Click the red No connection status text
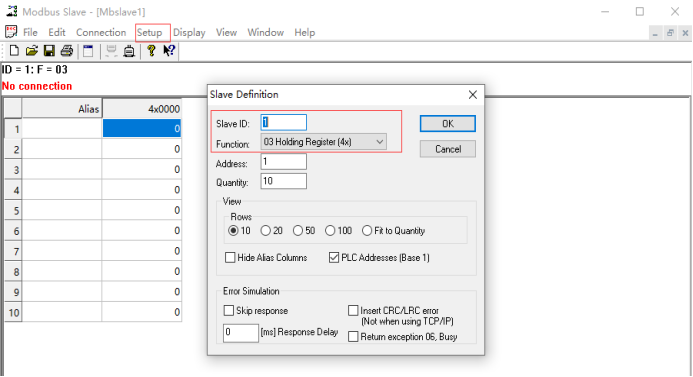This screenshot has width=693, height=377. pos(37,86)
